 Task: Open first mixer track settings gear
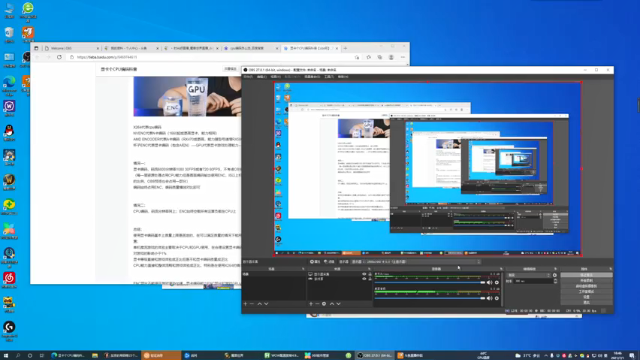497,282
